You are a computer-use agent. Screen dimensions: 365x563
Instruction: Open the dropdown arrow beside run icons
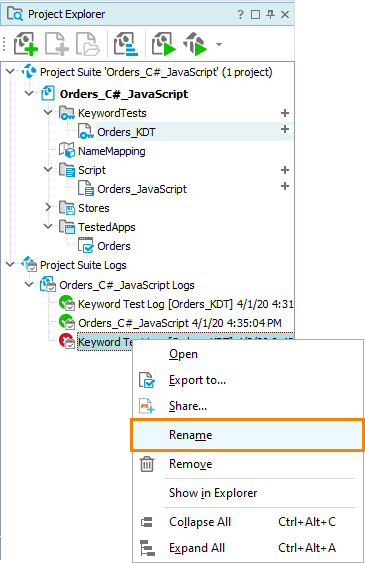pyautogui.click(x=219, y=45)
